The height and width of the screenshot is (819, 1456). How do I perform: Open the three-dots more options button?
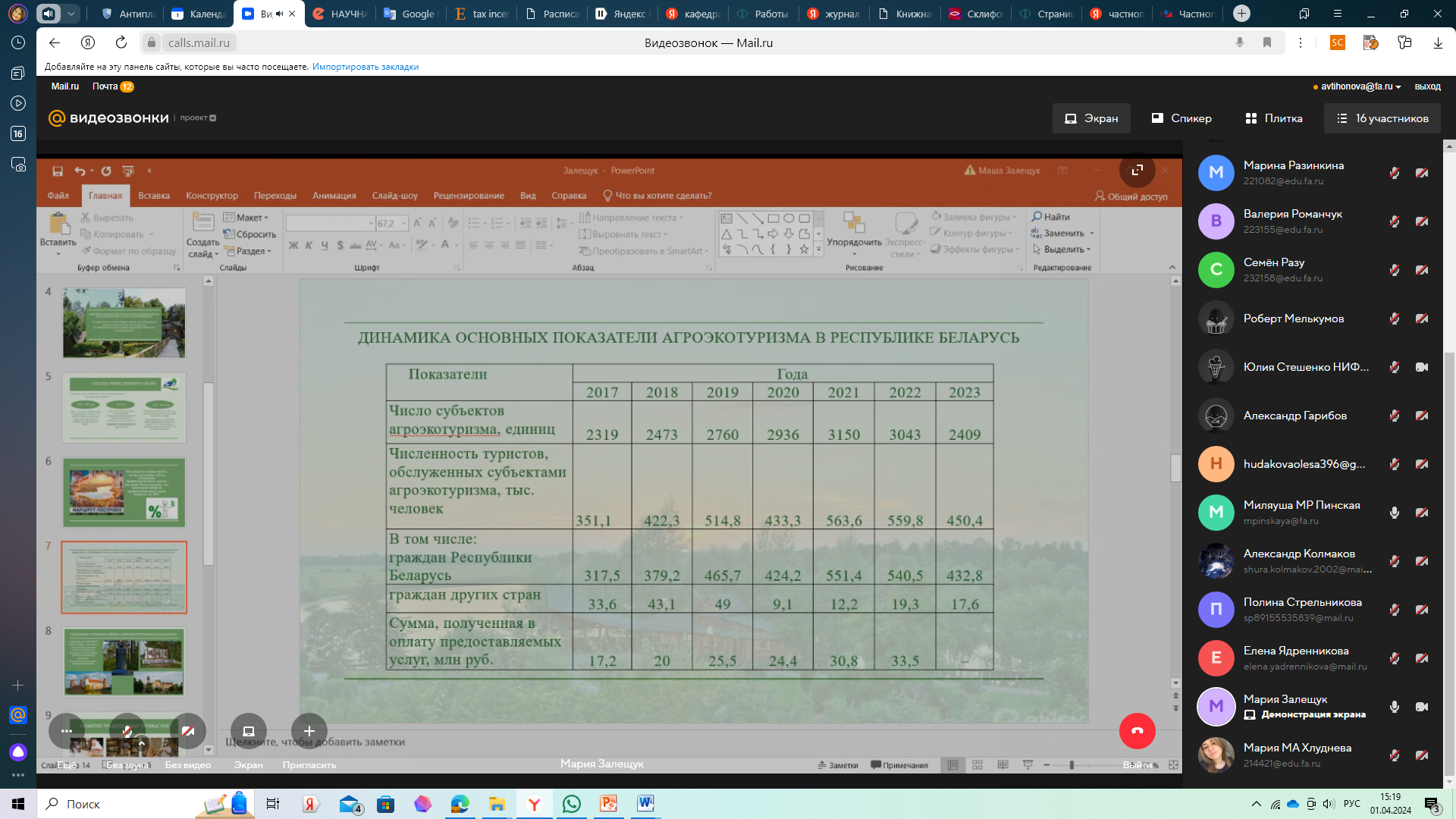tap(66, 731)
